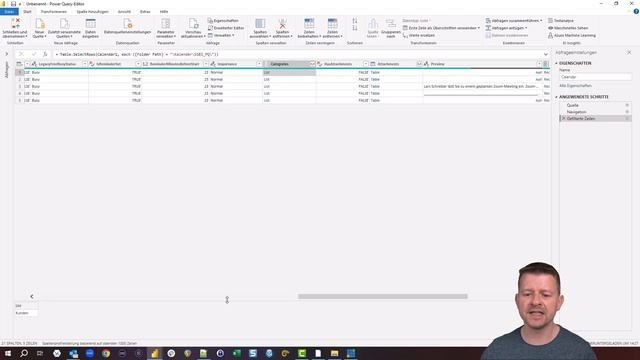Screen dimensions: 640x360
Task: Expand the Attachments column button
Action: (x=419, y=64)
